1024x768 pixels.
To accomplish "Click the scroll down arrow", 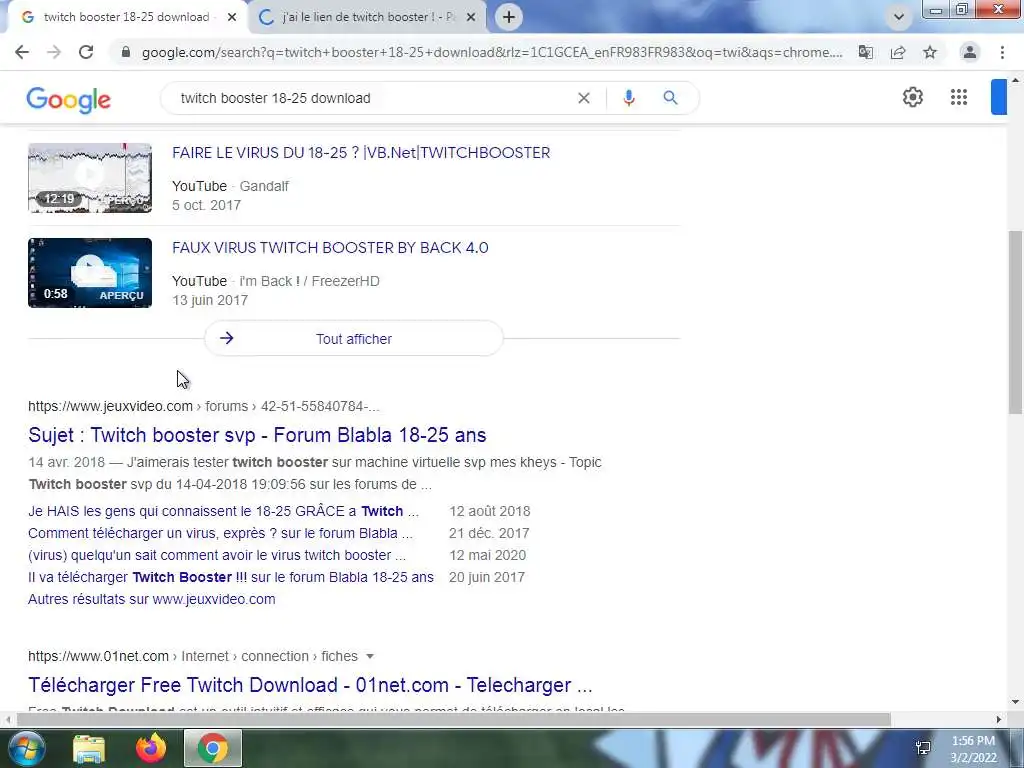I will (x=1015, y=702).
